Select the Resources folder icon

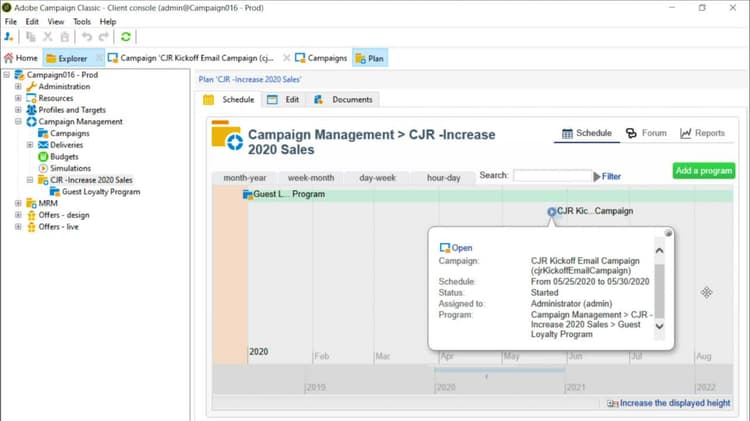pyautogui.click(x=31, y=98)
